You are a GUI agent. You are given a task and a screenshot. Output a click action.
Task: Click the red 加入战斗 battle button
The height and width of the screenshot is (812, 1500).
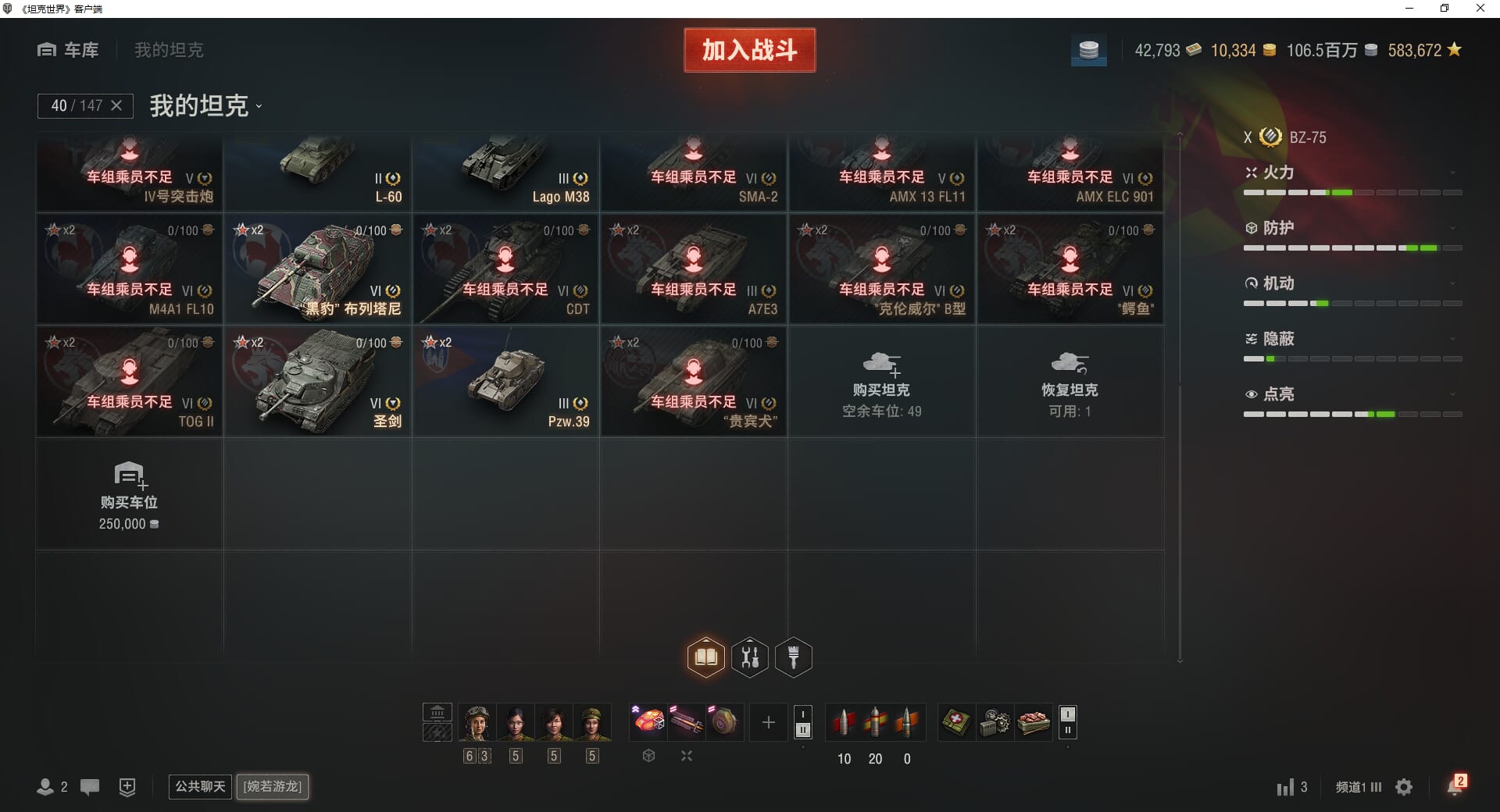point(749,50)
